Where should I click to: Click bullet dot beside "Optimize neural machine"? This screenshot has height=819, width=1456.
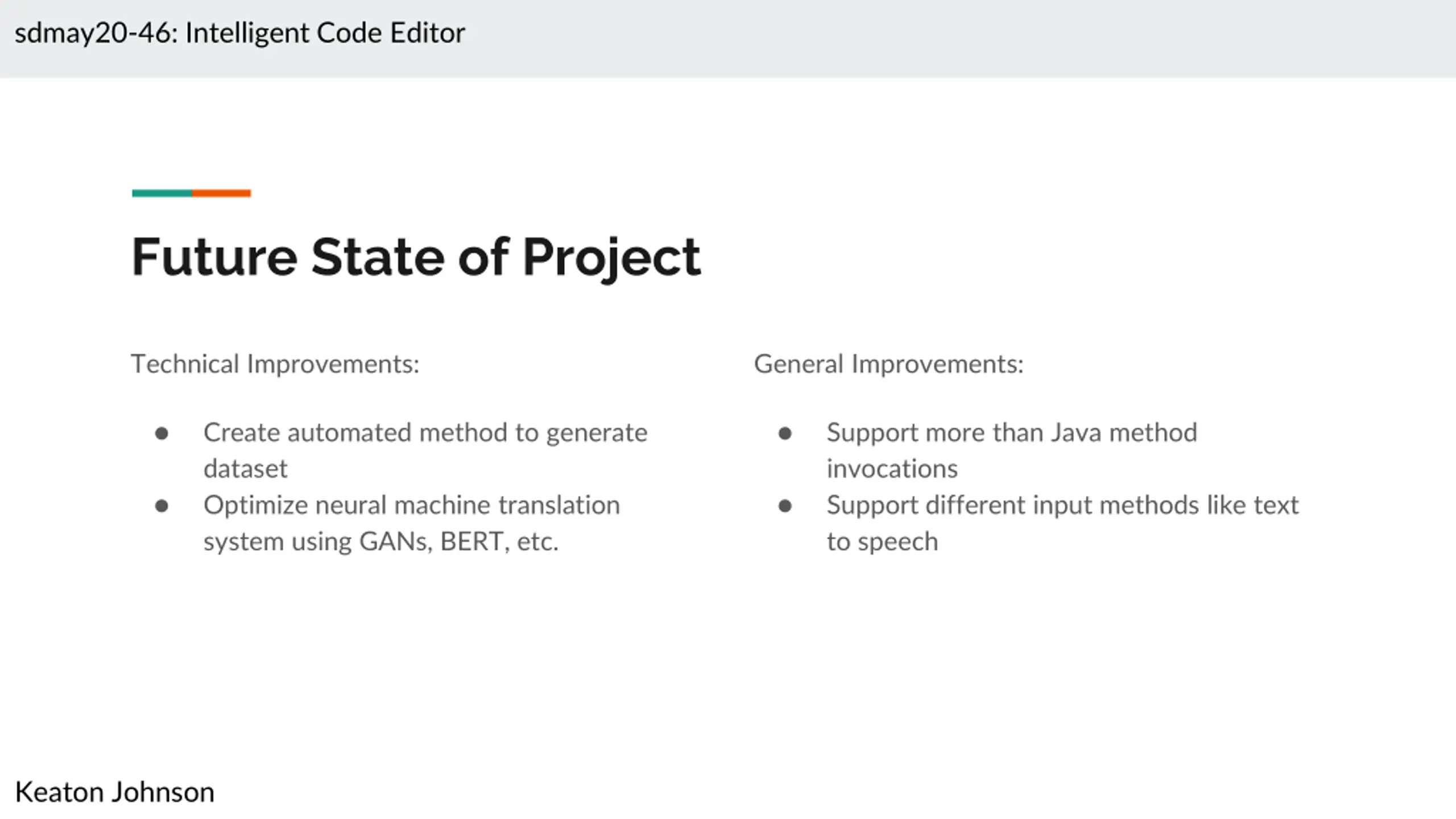pos(162,506)
